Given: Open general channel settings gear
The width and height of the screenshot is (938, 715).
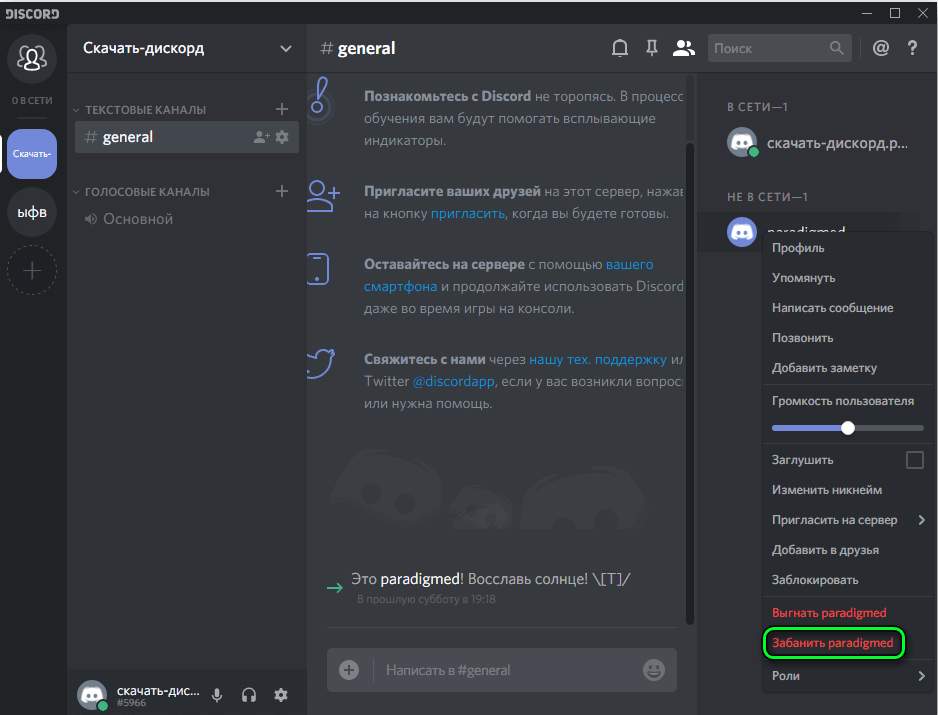Looking at the screenshot, I should [x=282, y=137].
